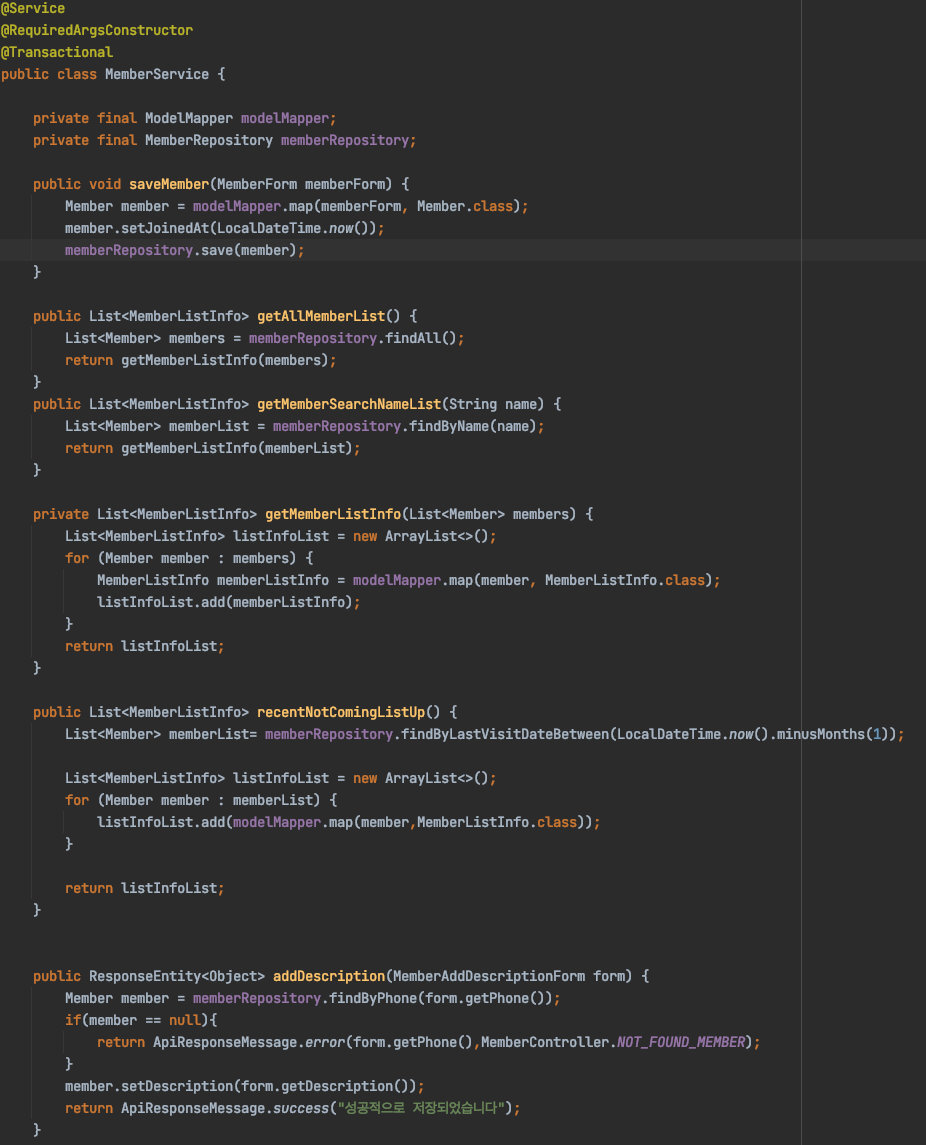
Task: Click the MemberController reference
Action: tap(545, 1042)
